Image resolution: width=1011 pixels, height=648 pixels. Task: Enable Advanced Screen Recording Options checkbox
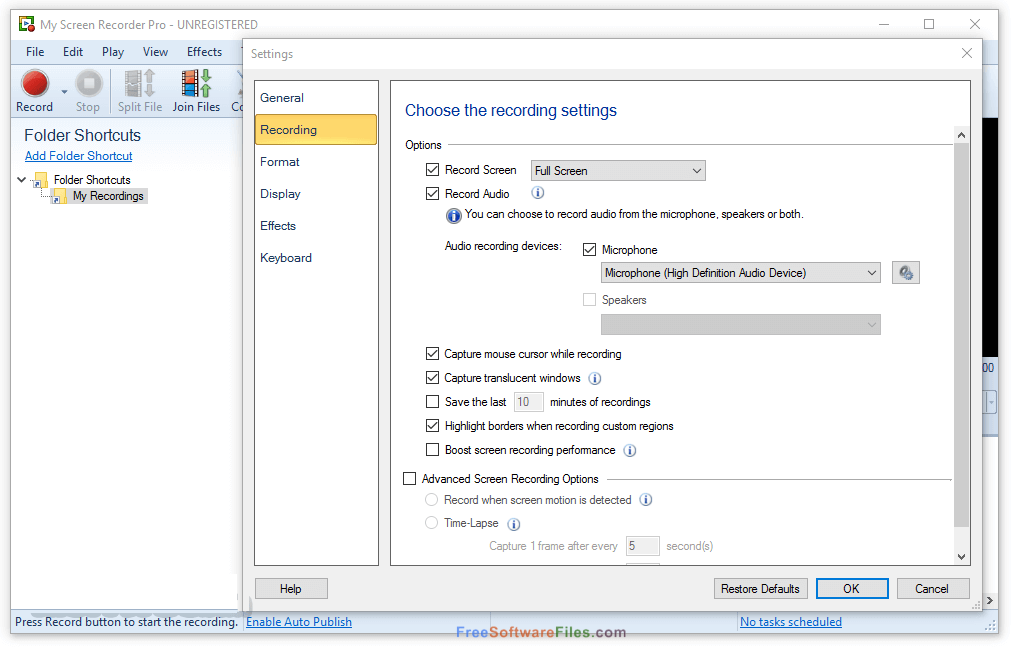coord(409,478)
